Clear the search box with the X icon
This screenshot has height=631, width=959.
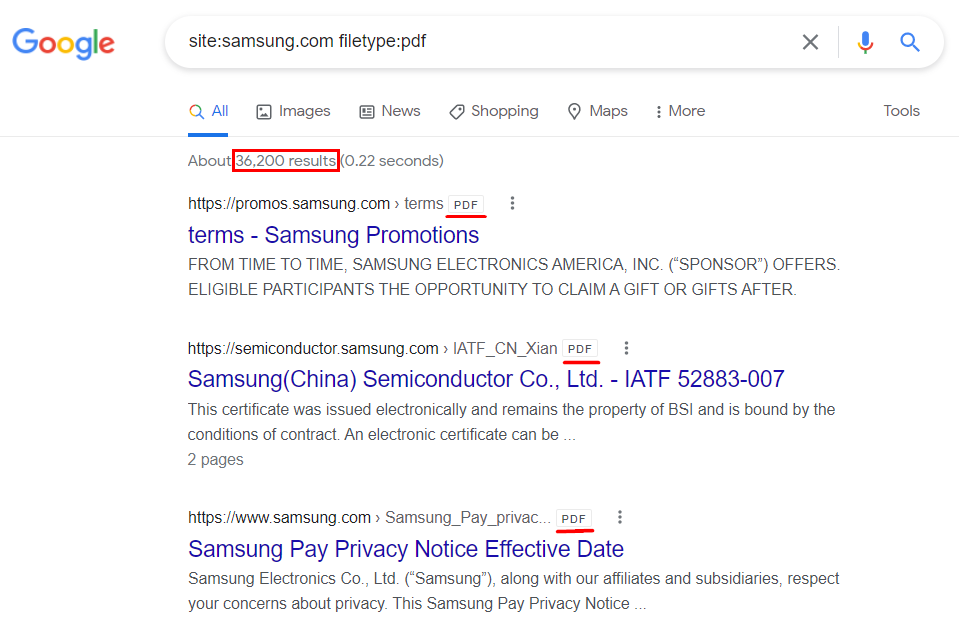[810, 42]
